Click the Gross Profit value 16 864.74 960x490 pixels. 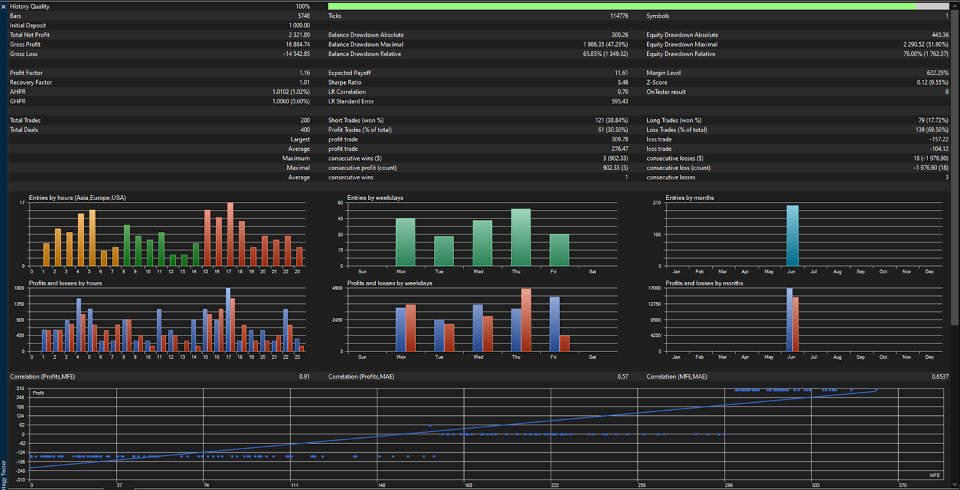(x=298, y=44)
